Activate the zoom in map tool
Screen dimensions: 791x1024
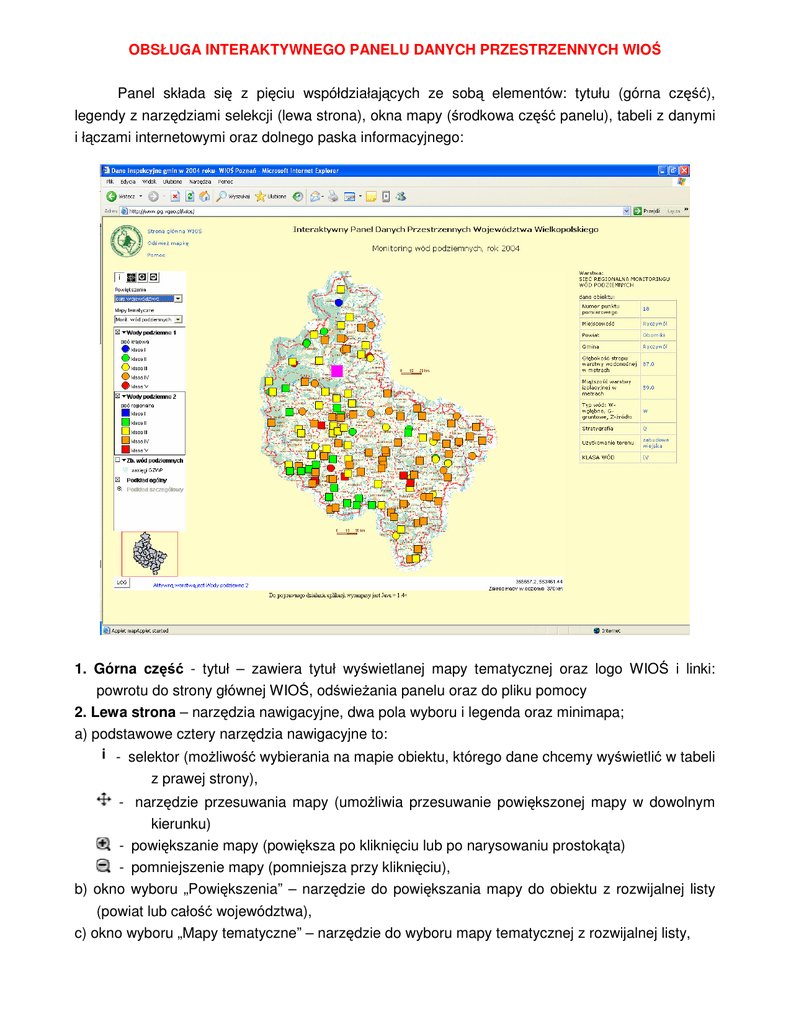(x=142, y=276)
